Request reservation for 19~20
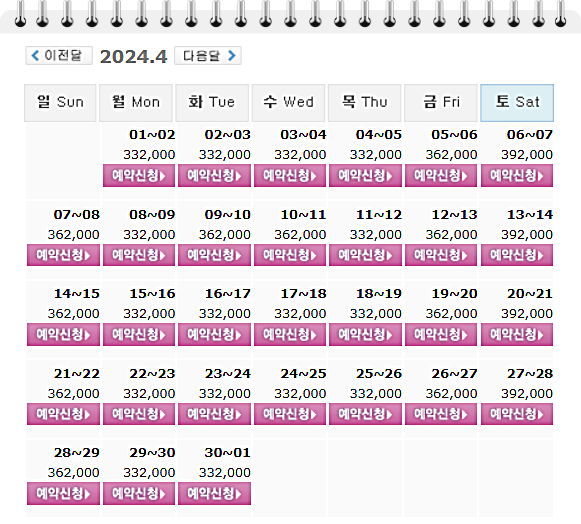 441,335
